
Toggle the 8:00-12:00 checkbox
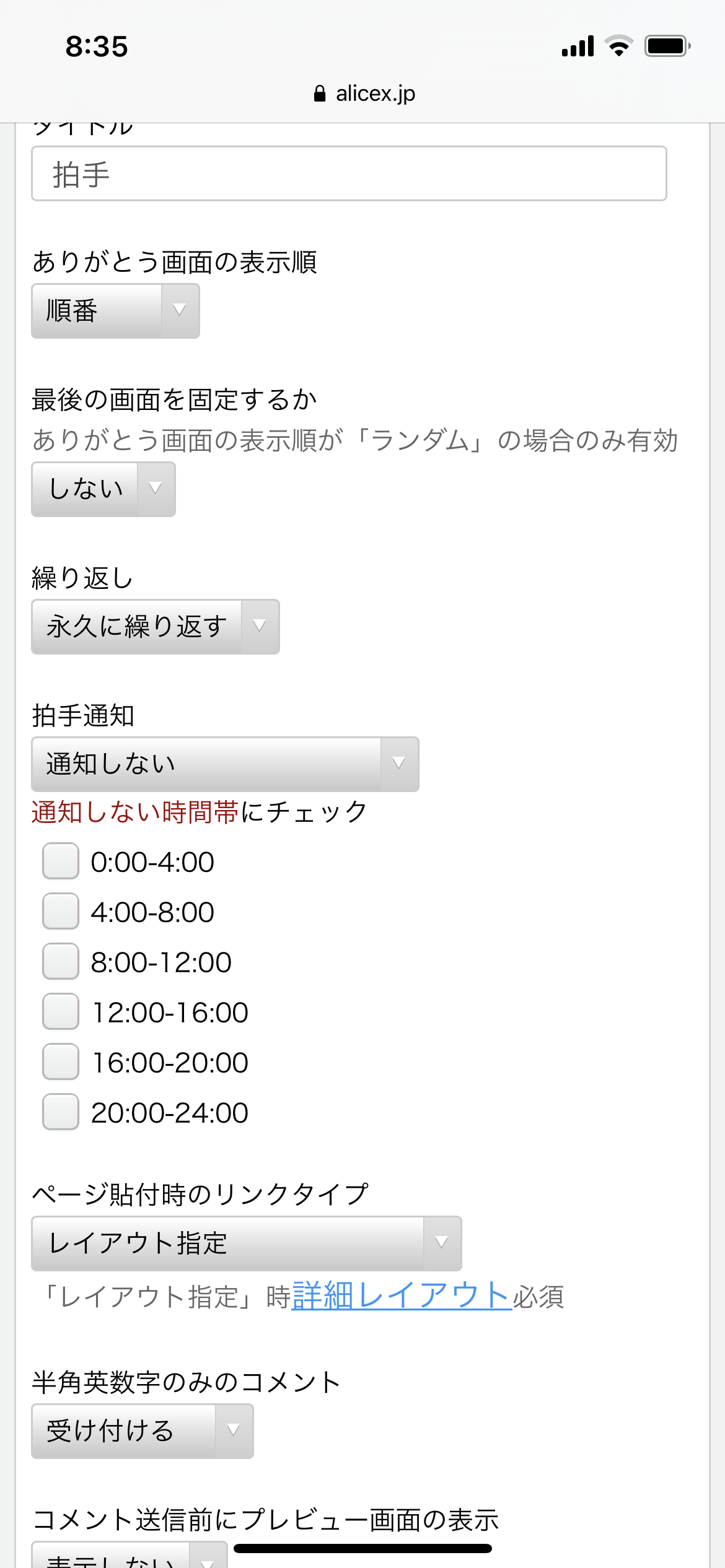click(x=61, y=962)
